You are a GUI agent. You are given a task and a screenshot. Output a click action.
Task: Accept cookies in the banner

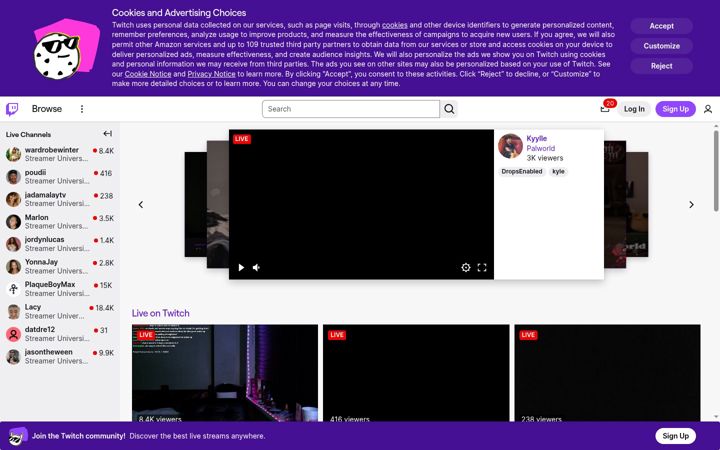tap(661, 26)
